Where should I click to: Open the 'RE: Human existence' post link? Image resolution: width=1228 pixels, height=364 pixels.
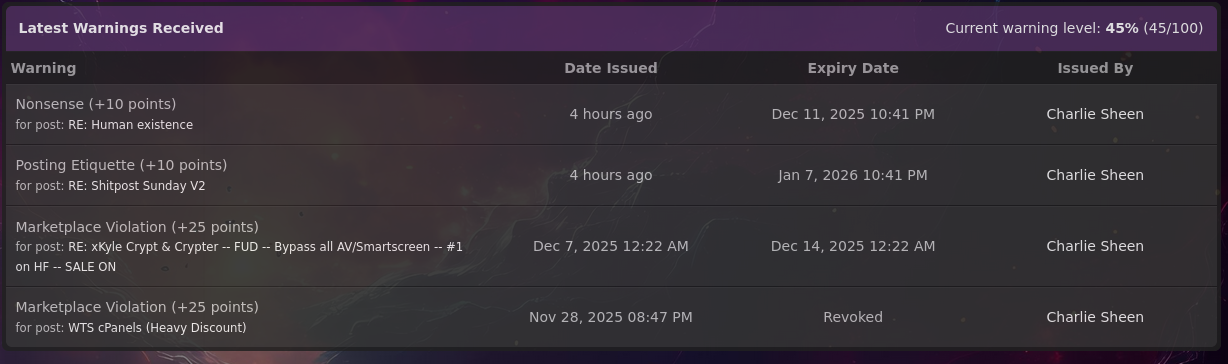[x=130, y=125]
